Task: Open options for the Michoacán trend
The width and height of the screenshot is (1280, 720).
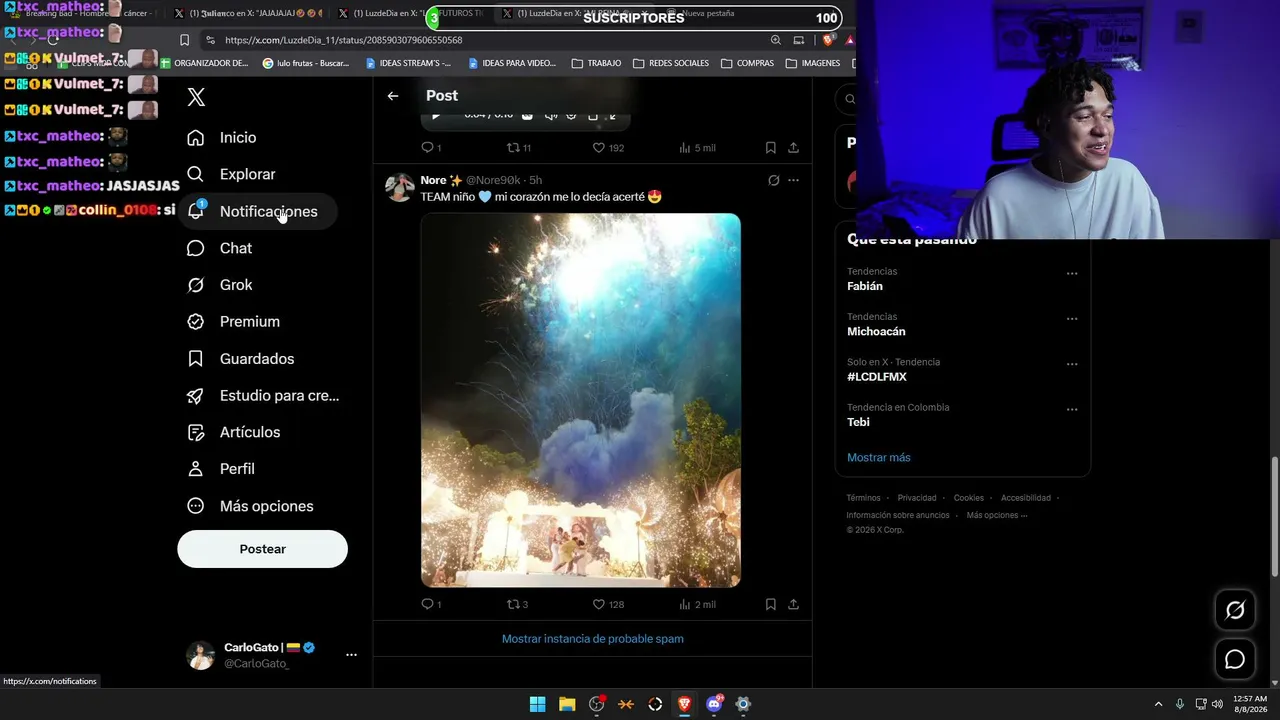Action: point(1072,319)
